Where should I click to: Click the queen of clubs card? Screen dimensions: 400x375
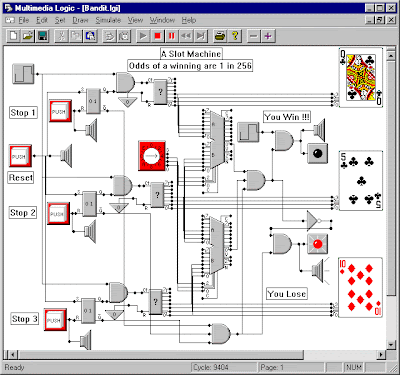pyautogui.click(x=361, y=78)
